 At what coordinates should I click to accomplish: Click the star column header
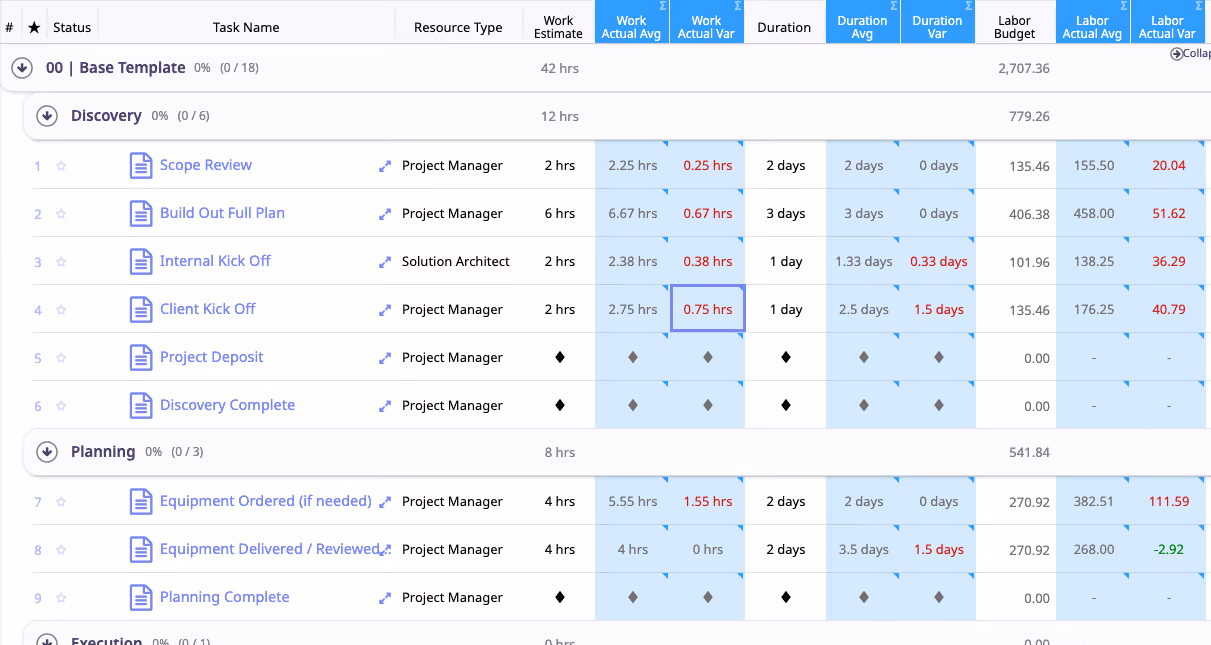(34, 27)
